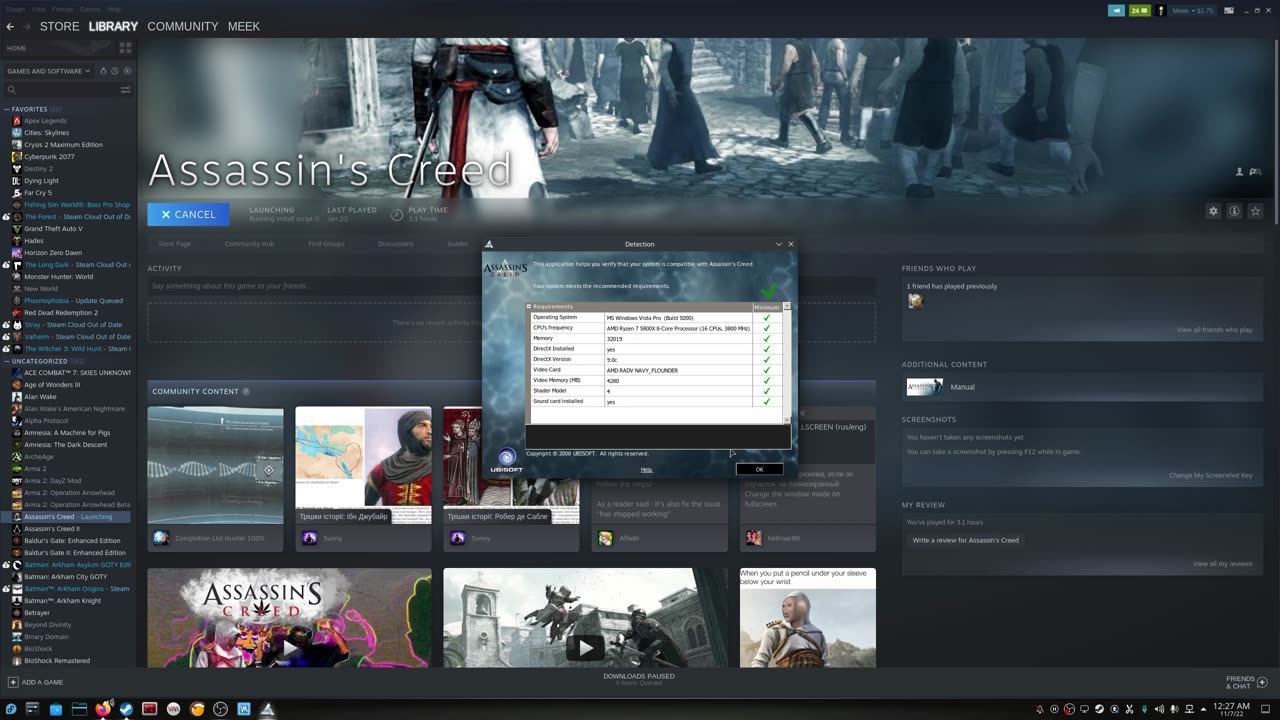Open the GAMES AND SOFTWARE dropdown

48,71
